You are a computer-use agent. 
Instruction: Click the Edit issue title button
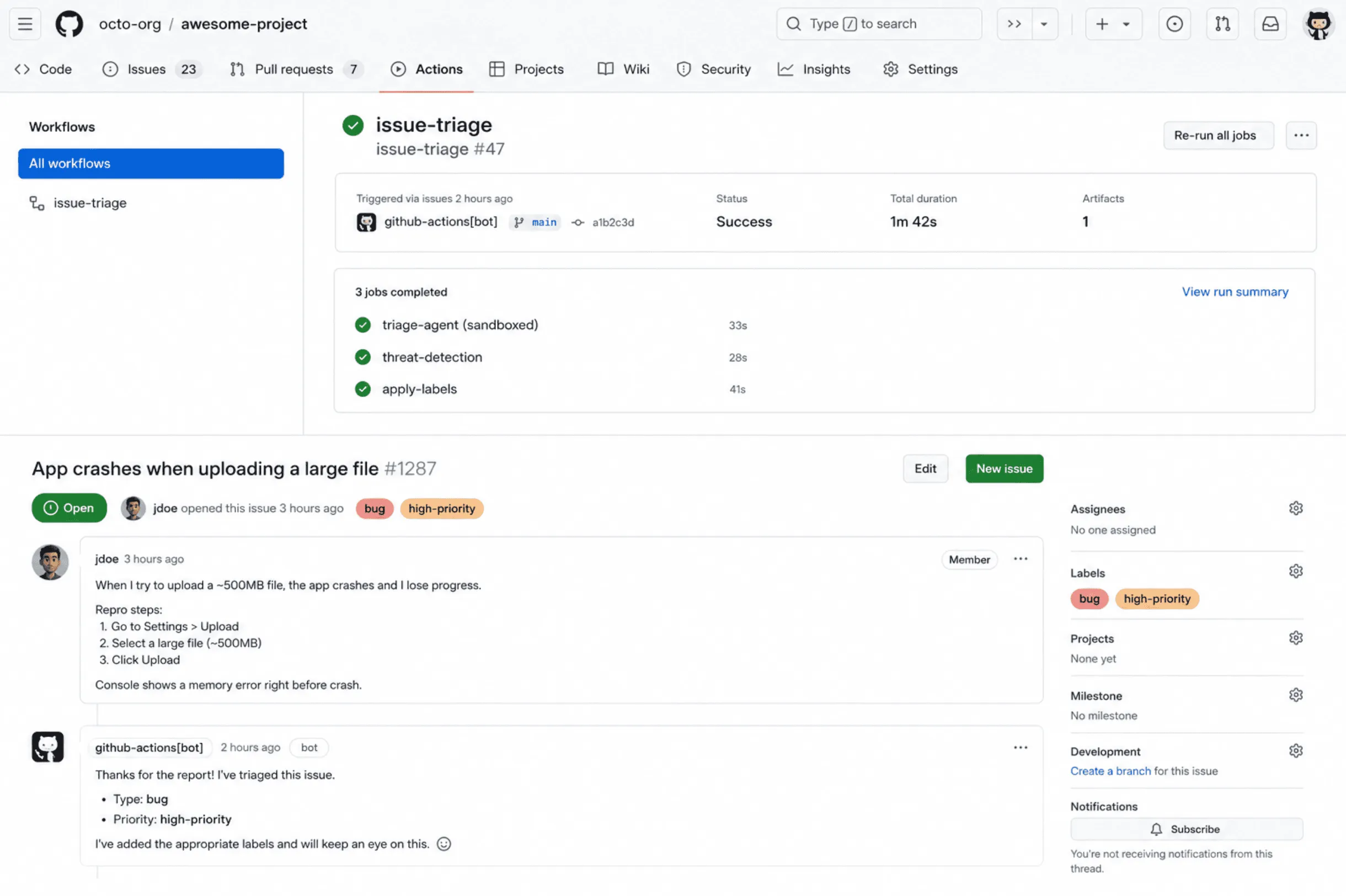point(925,468)
